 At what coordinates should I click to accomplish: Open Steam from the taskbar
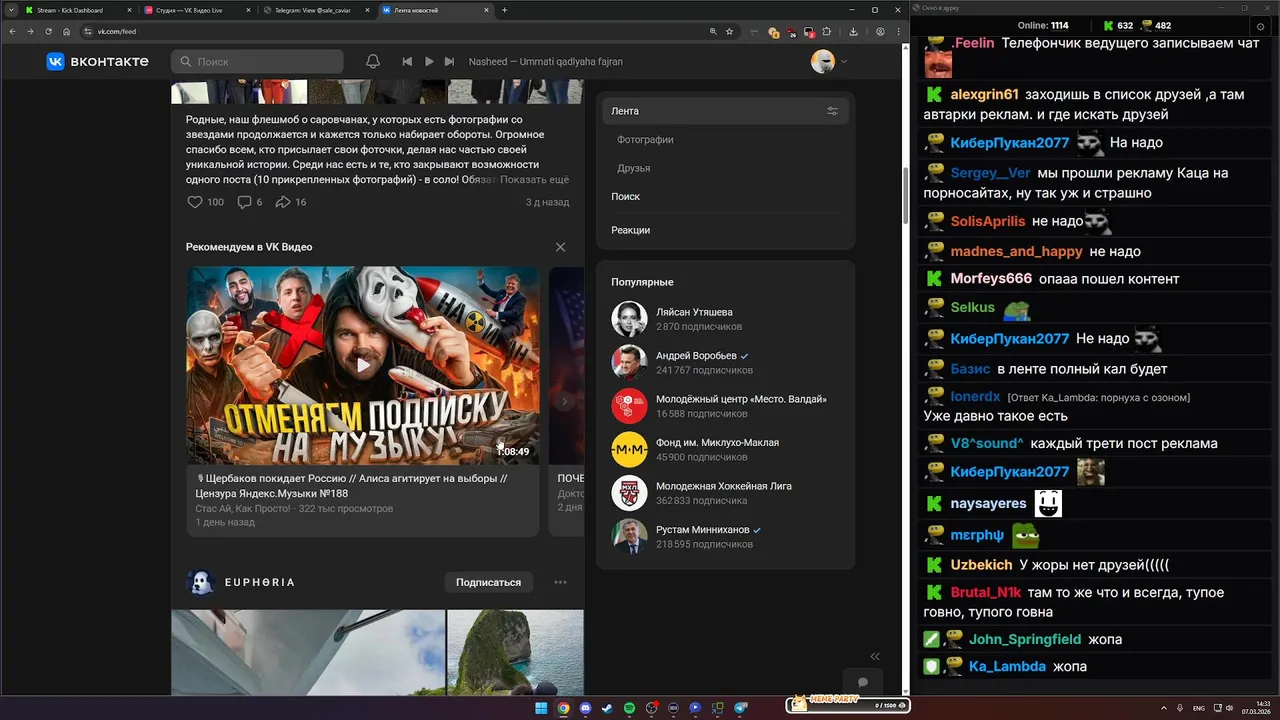(607, 708)
